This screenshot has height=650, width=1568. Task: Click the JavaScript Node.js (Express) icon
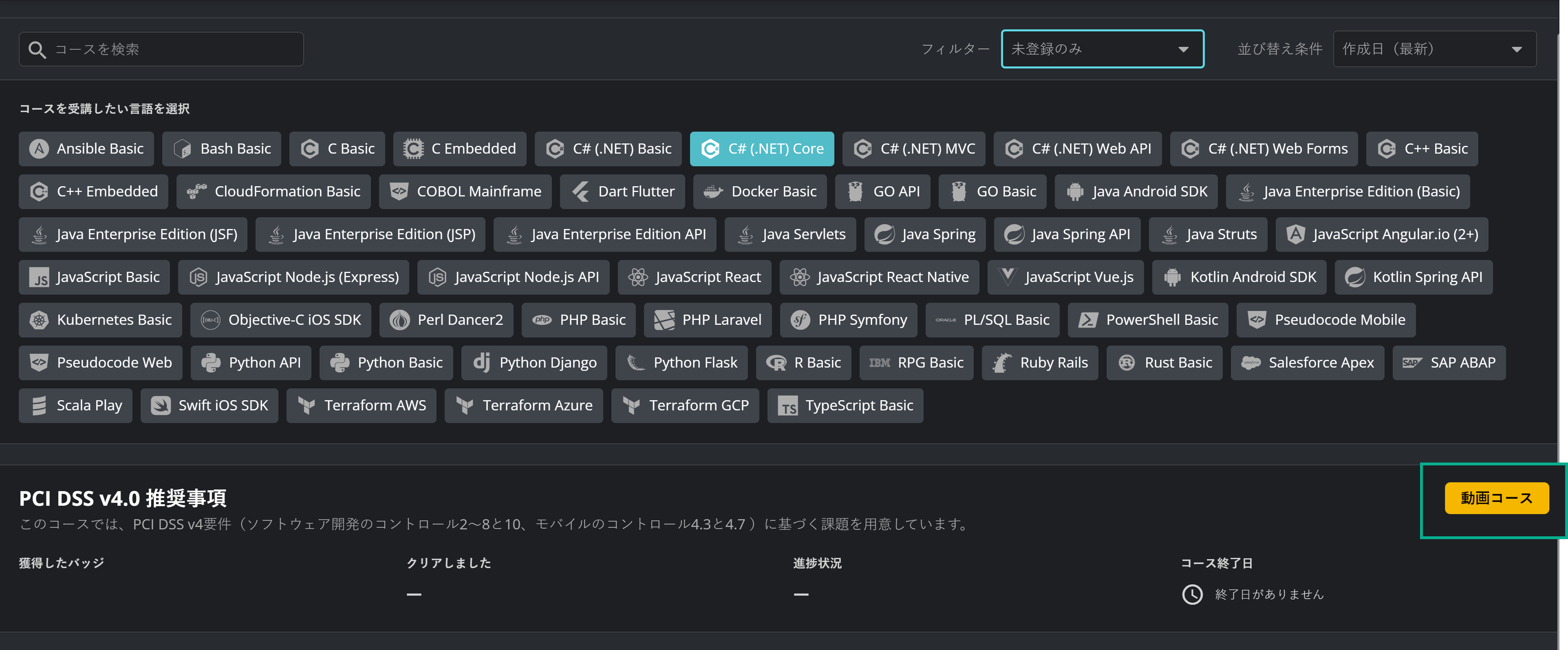coord(198,277)
